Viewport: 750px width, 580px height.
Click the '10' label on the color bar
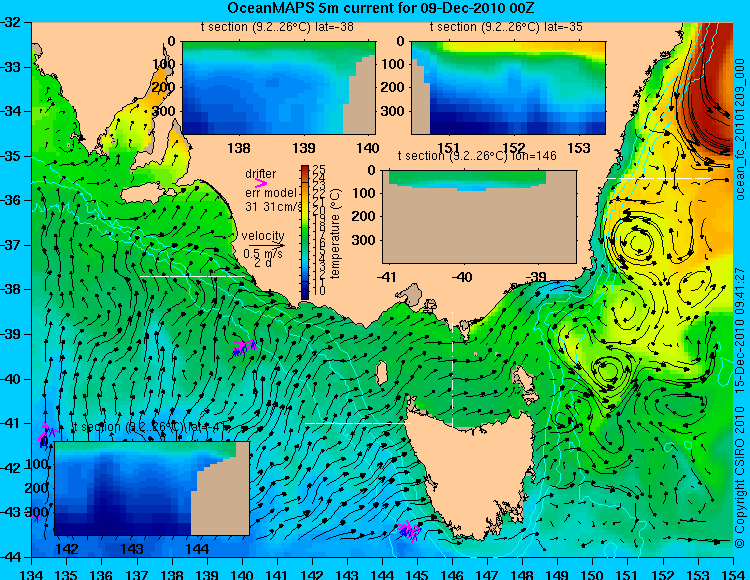click(319, 290)
